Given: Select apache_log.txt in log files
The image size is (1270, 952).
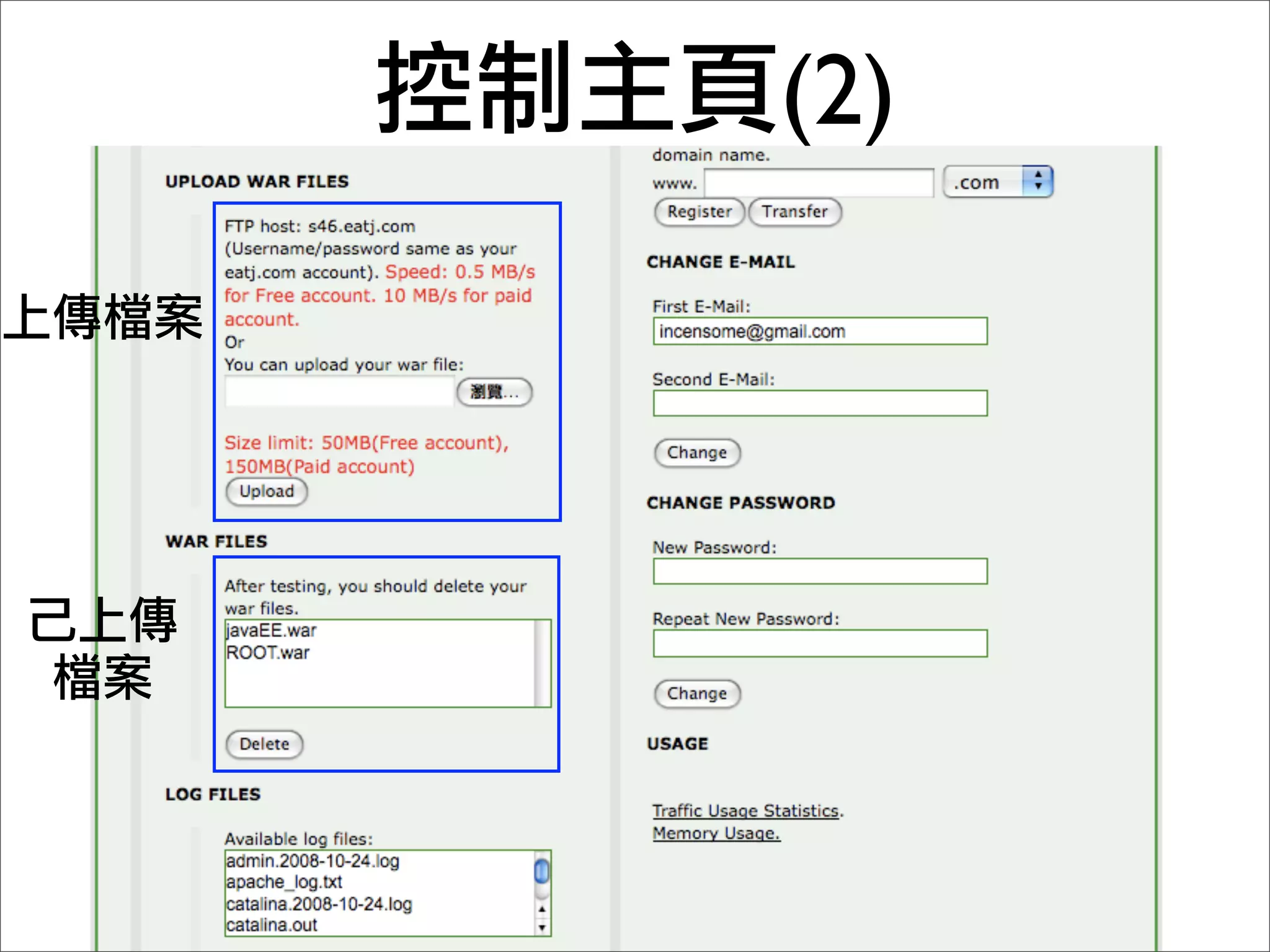Looking at the screenshot, I should pyautogui.click(x=284, y=882).
